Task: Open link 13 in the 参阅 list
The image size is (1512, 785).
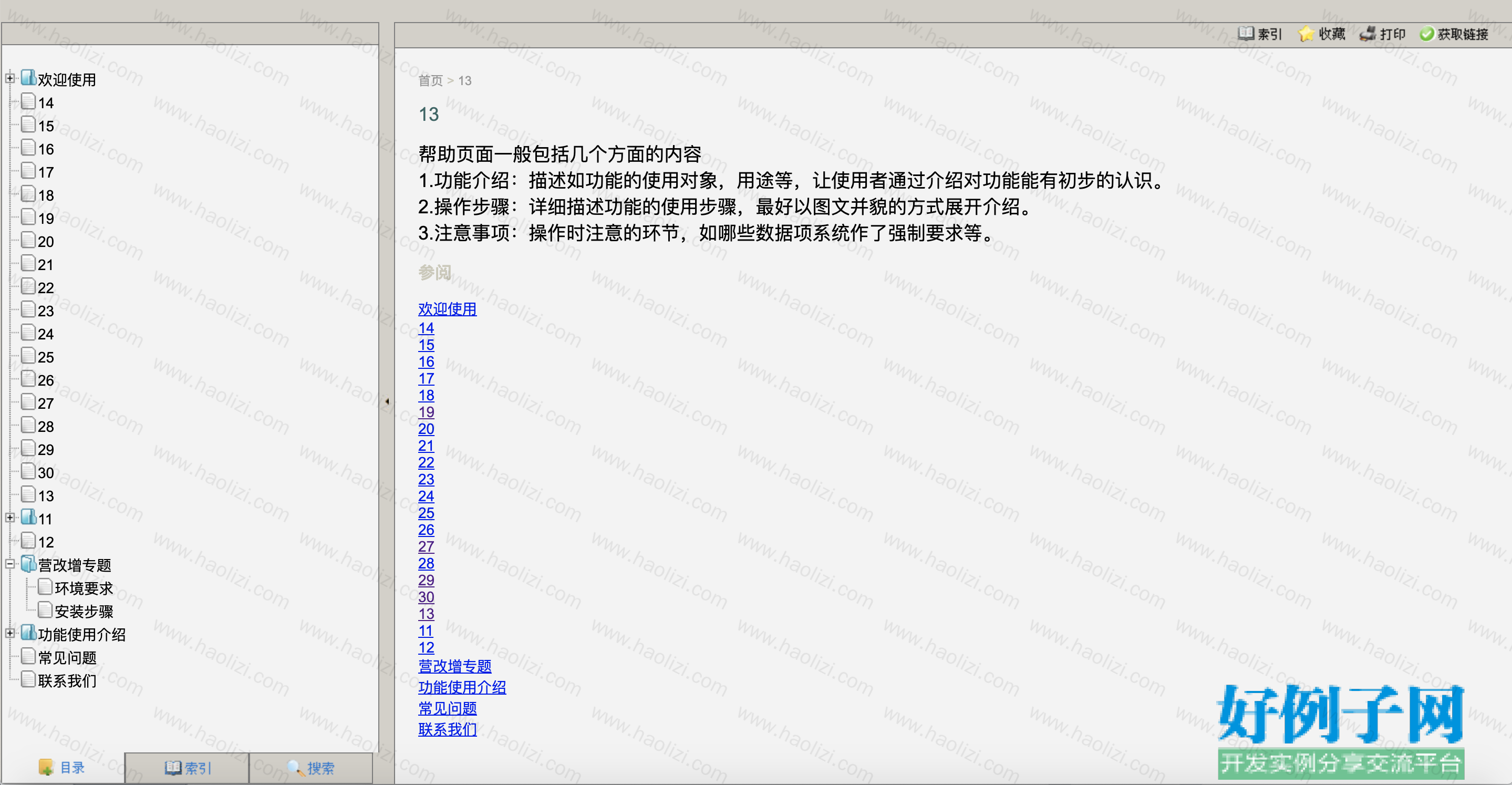Action: [426, 614]
